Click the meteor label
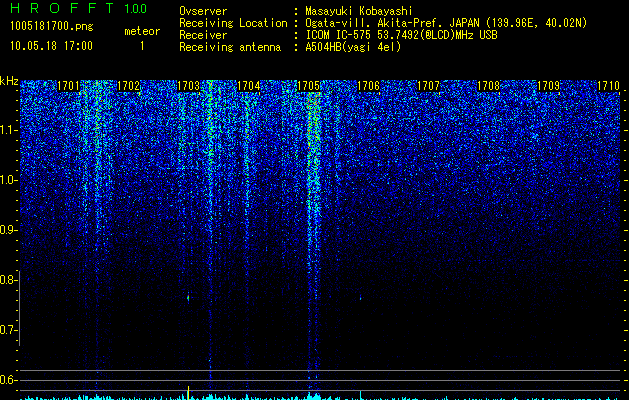This screenshot has height=400, width=629. tap(142, 31)
